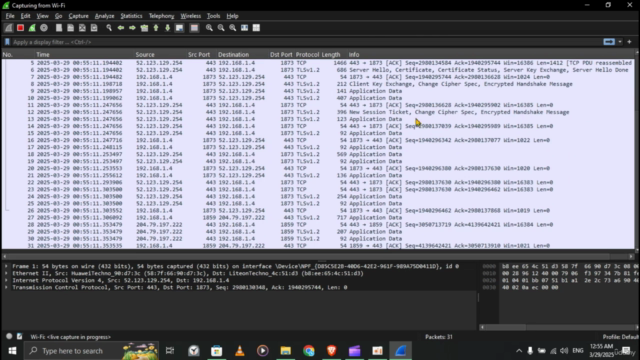Expand the Frame 1 details row
The height and width of the screenshot is (360, 640).
click(6, 266)
